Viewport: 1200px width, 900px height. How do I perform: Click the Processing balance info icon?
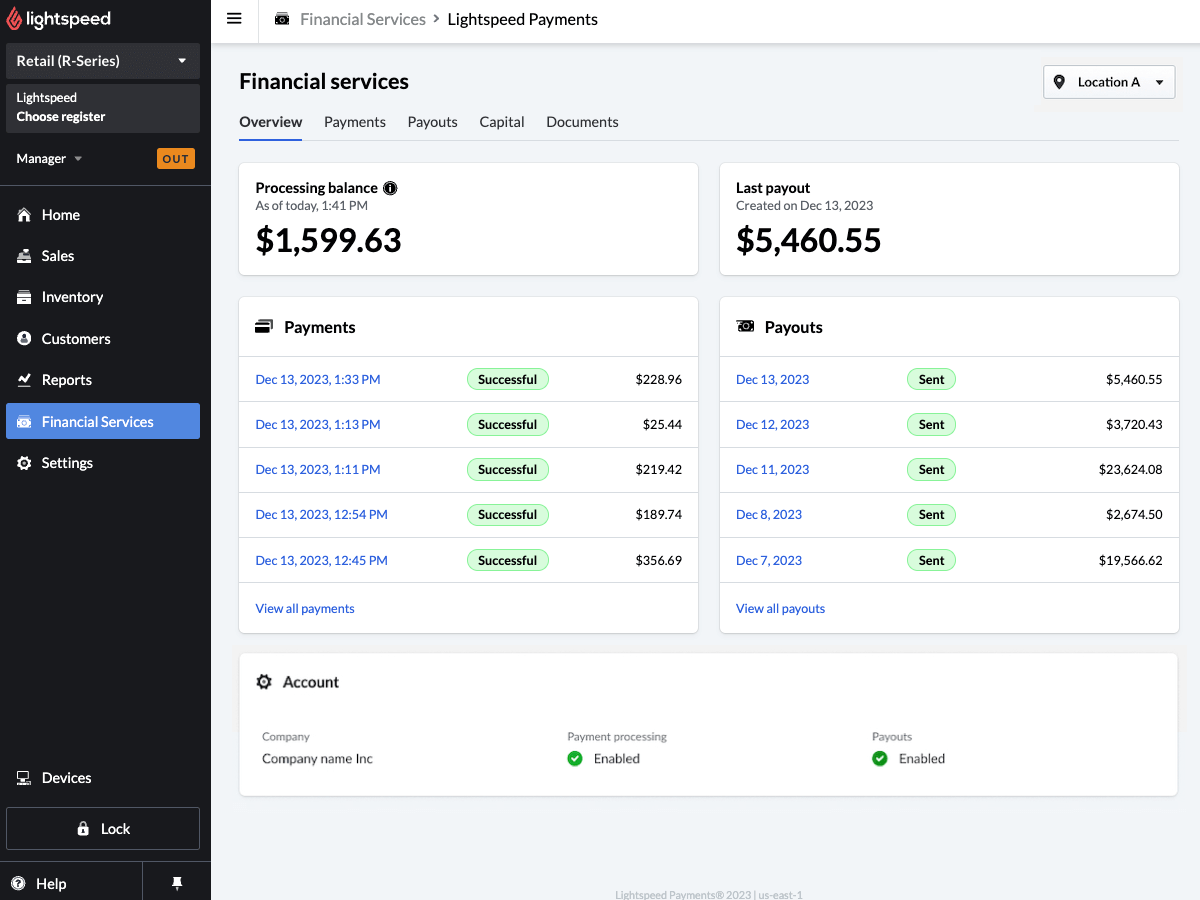click(x=390, y=188)
